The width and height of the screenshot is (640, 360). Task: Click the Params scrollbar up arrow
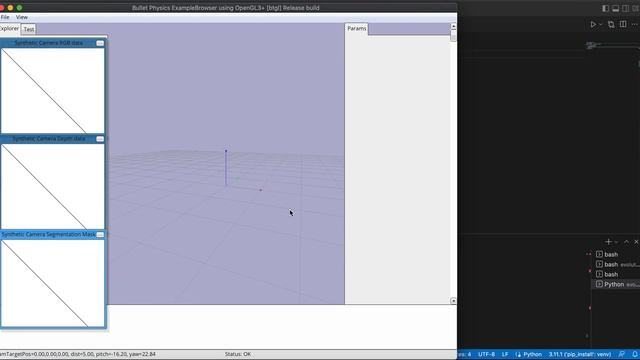click(453, 26)
